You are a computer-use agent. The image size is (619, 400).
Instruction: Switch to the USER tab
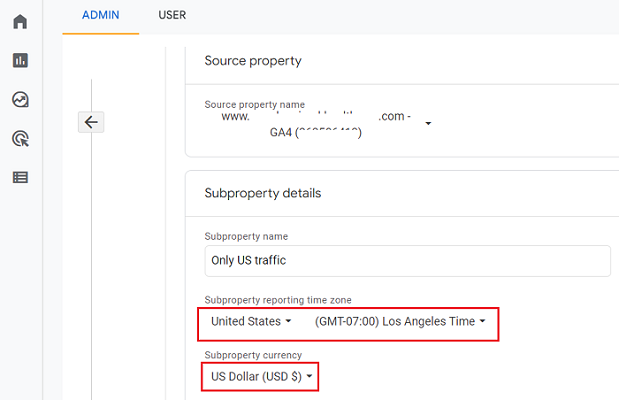(172, 15)
